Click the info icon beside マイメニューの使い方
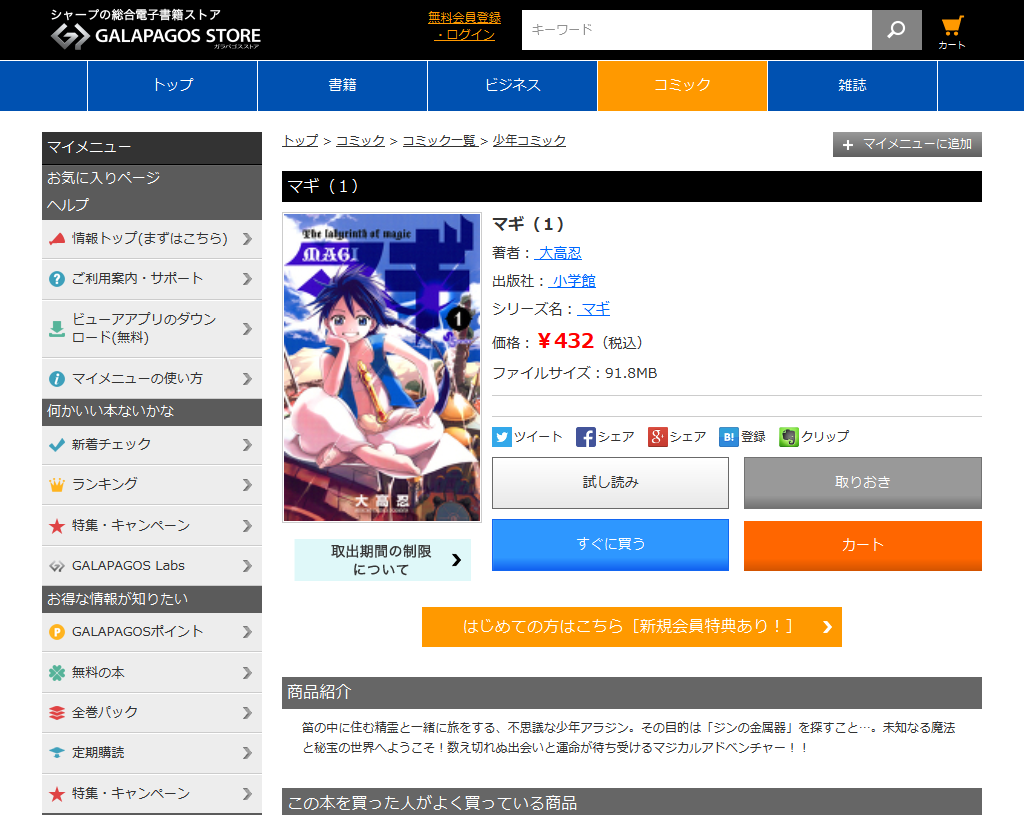The height and width of the screenshot is (815, 1024). (x=57, y=379)
